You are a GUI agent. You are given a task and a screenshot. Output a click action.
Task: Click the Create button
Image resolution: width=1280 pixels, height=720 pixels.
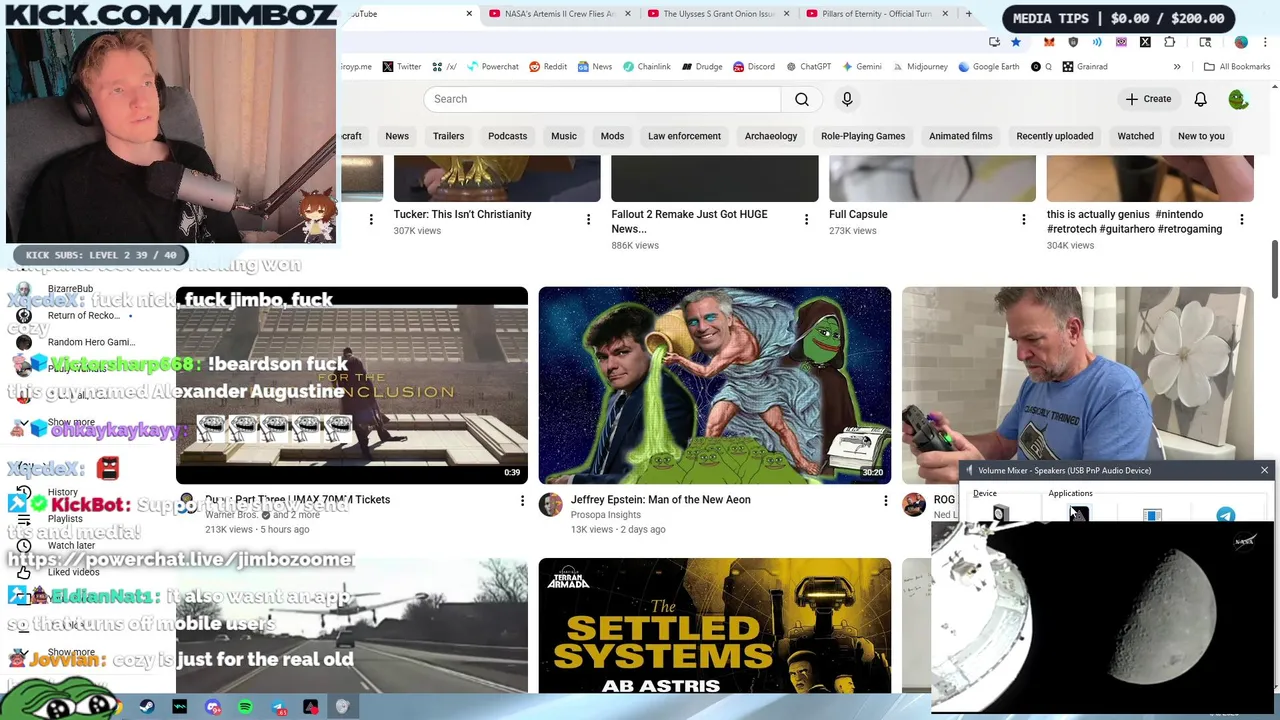(1148, 99)
